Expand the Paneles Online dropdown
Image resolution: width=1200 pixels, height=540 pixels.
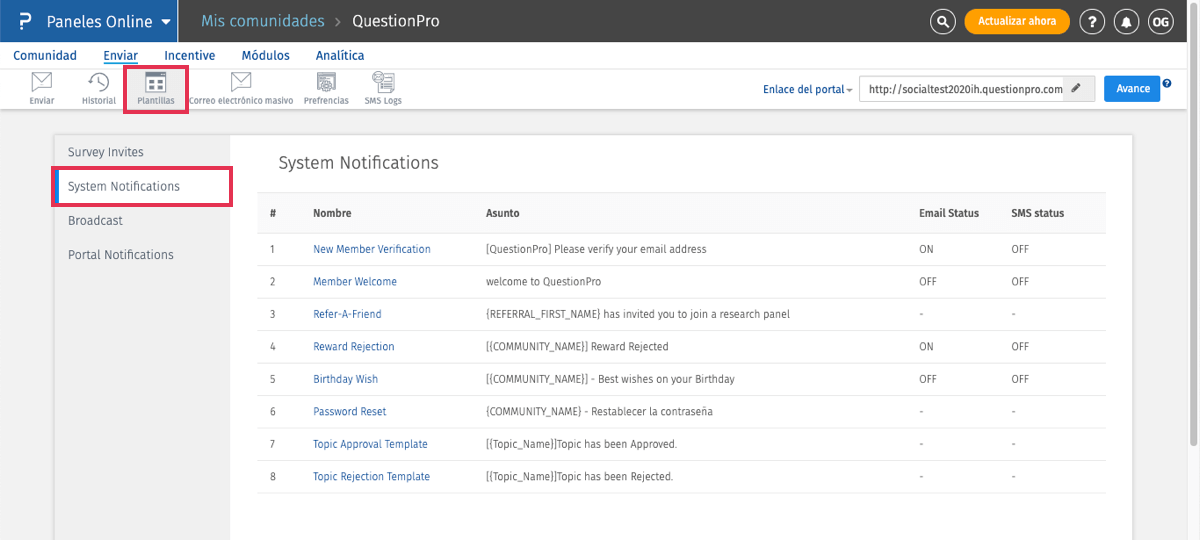[x=165, y=22]
